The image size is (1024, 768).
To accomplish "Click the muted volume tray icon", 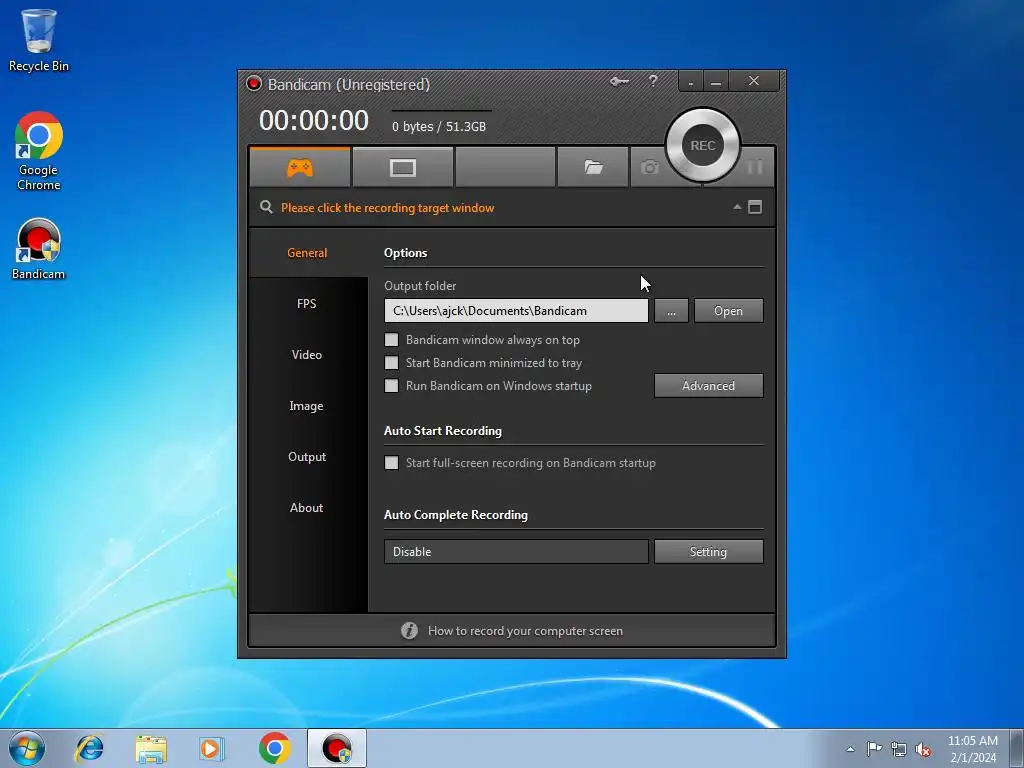I will click(923, 749).
